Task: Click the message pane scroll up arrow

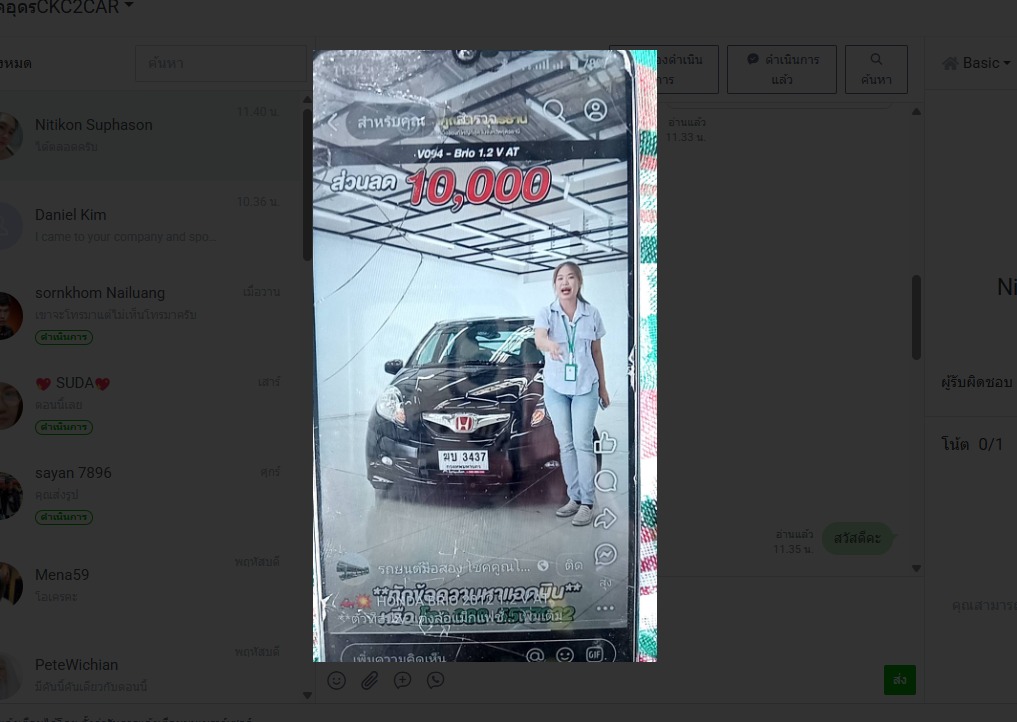Action: 916,112
